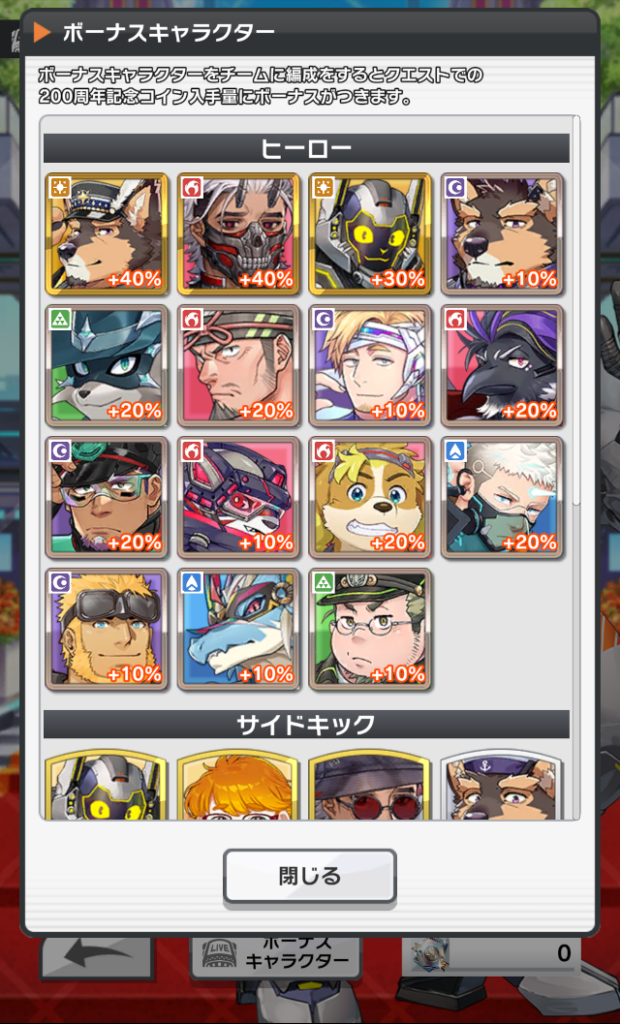620x1024 pixels.
Task: Click the blue water element icon on white-haired hero
Action: click(x=456, y=451)
